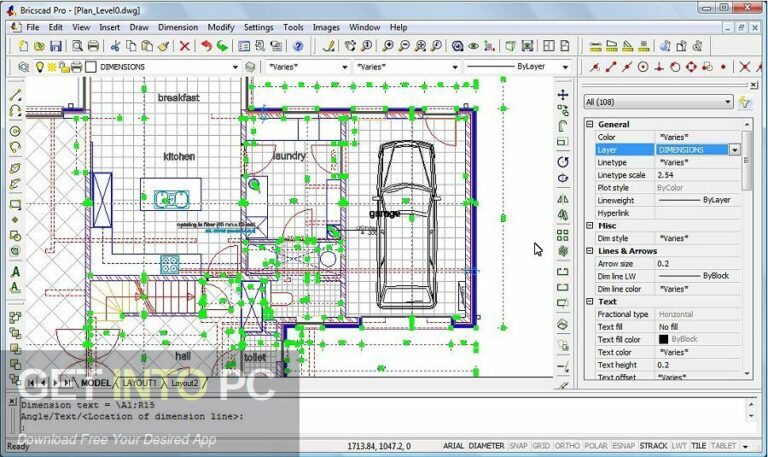Toggle ORTHO in the status bar
Viewport: 768px width, 457px height.
click(567, 446)
